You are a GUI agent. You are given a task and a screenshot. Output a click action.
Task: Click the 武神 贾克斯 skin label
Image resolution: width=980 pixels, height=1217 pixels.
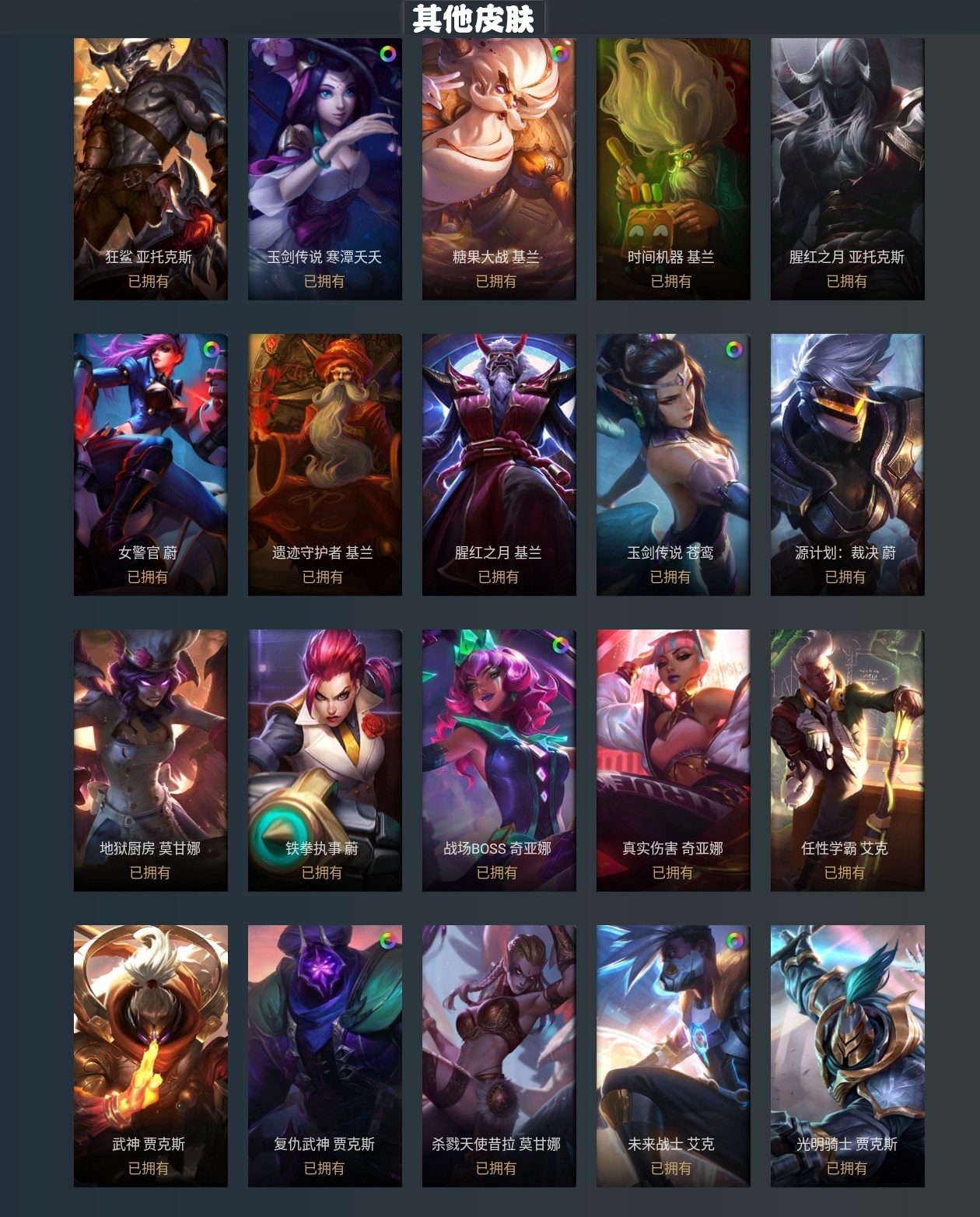point(149,1144)
